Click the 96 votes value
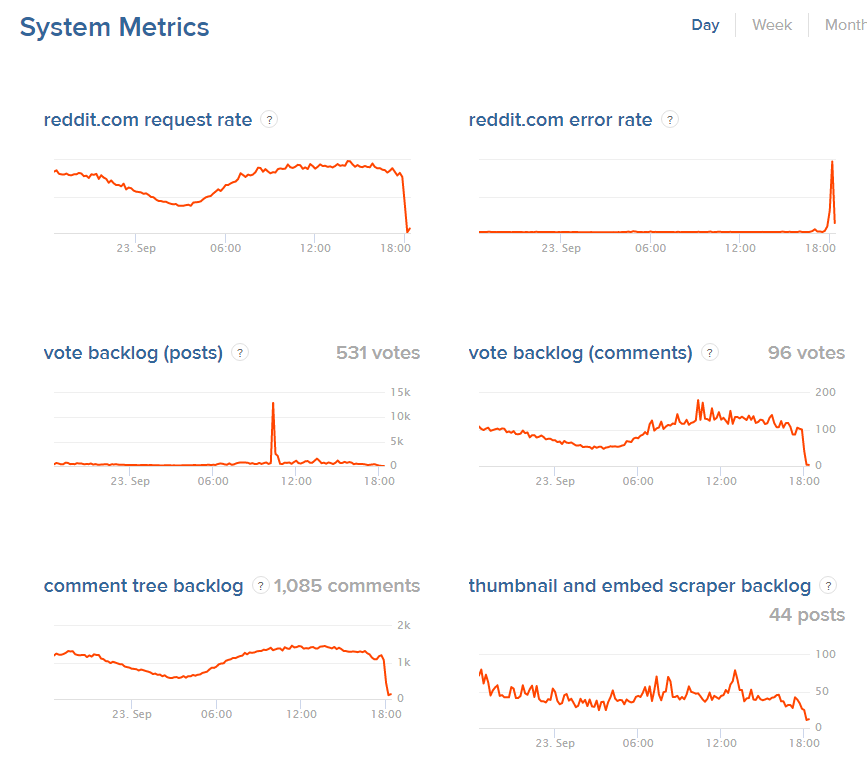867x779 pixels. coord(806,353)
